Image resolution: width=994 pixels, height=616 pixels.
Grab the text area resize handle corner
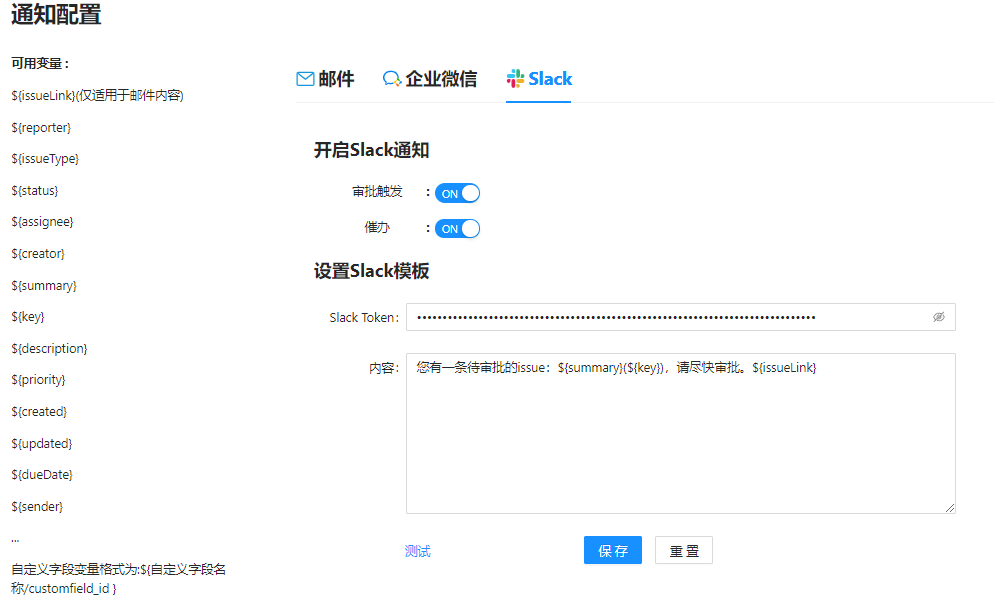click(x=950, y=508)
